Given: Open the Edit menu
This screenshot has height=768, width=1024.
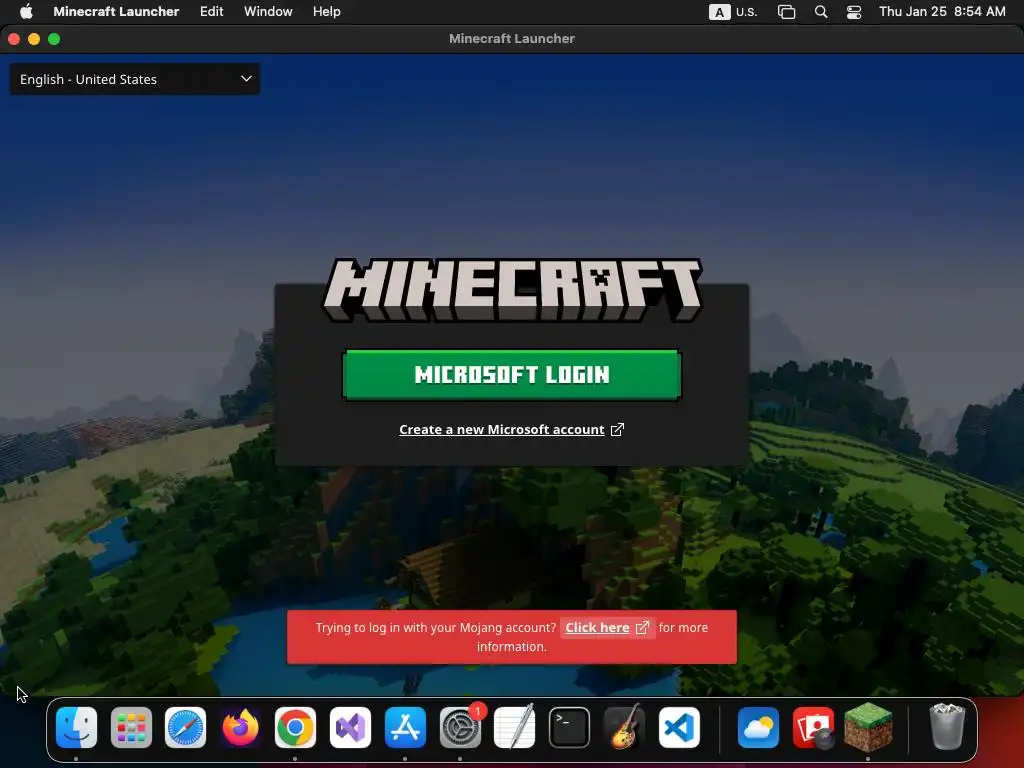Looking at the screenshot, I should (x=212, y=12).
